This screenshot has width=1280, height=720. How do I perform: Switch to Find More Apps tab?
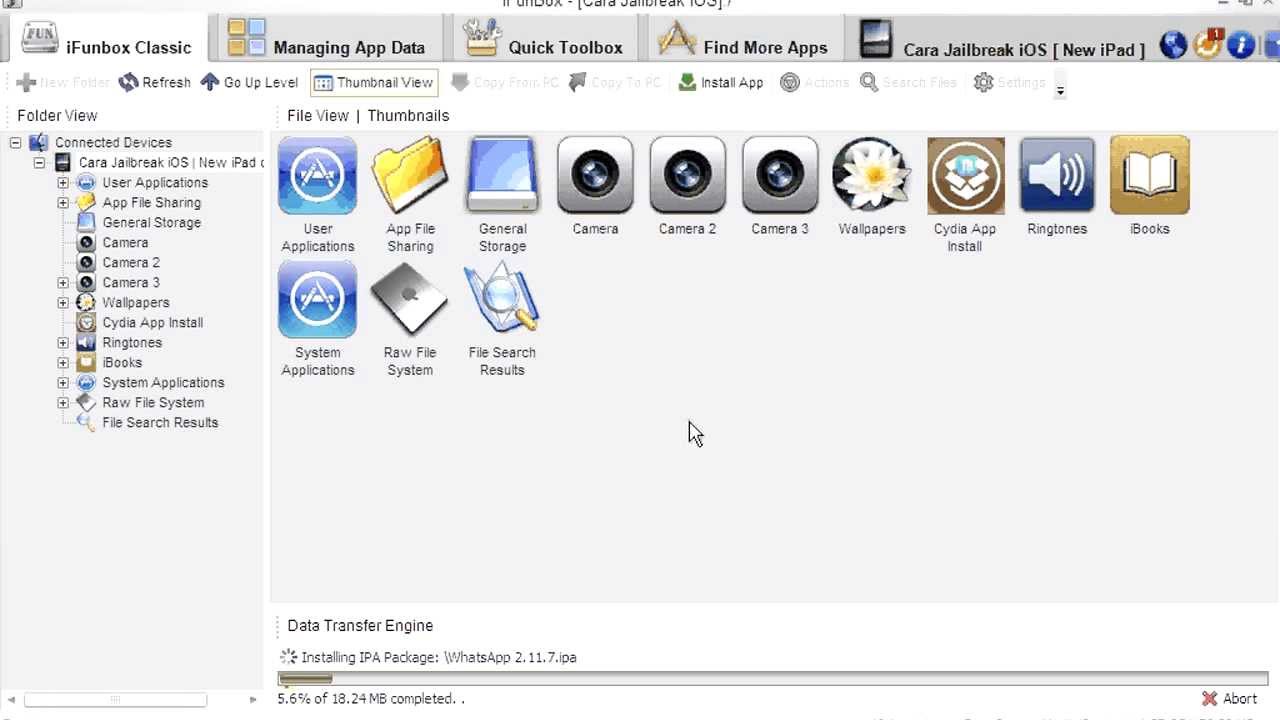tap(743, 40)
